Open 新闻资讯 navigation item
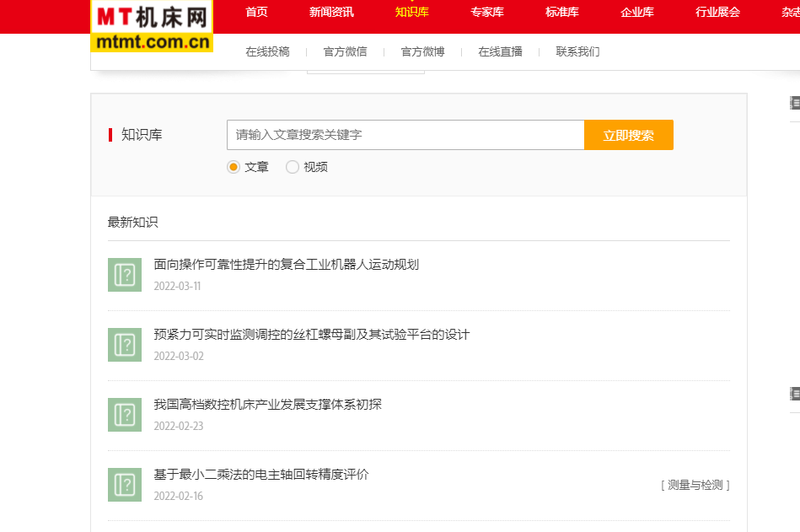 [x=331, y=12]
